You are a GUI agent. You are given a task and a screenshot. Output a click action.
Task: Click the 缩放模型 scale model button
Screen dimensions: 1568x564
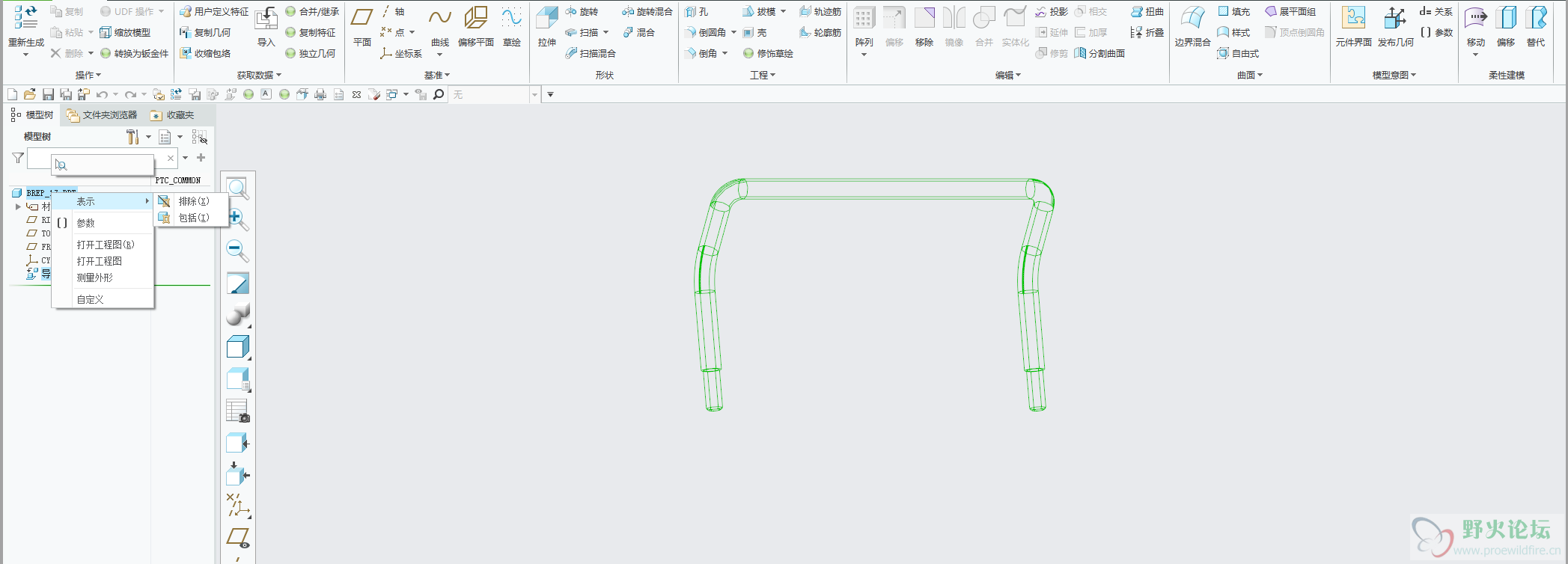[x=125, y=32]
